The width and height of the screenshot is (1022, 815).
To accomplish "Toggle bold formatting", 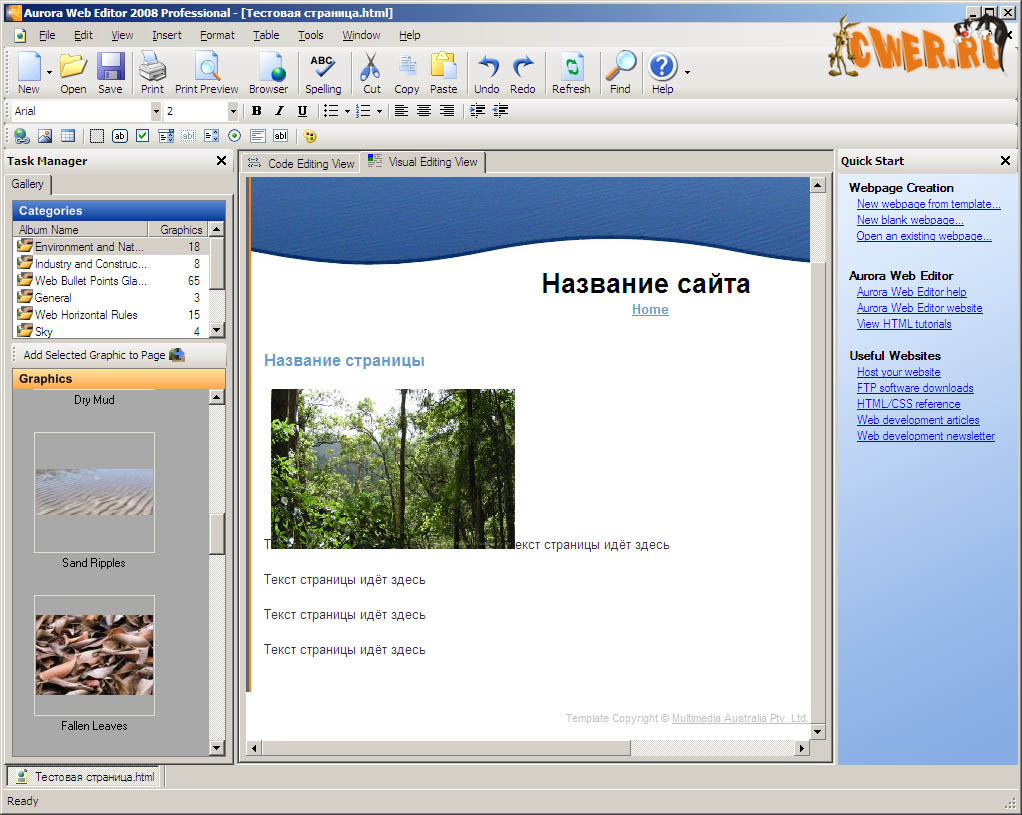I will 256,111.
